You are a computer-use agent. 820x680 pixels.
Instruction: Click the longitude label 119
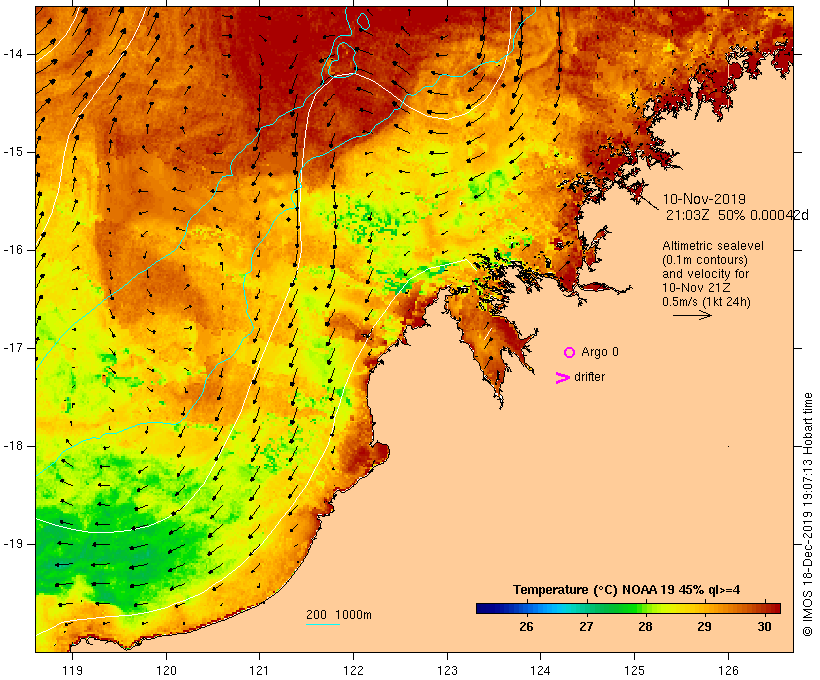tap(72, 670)
